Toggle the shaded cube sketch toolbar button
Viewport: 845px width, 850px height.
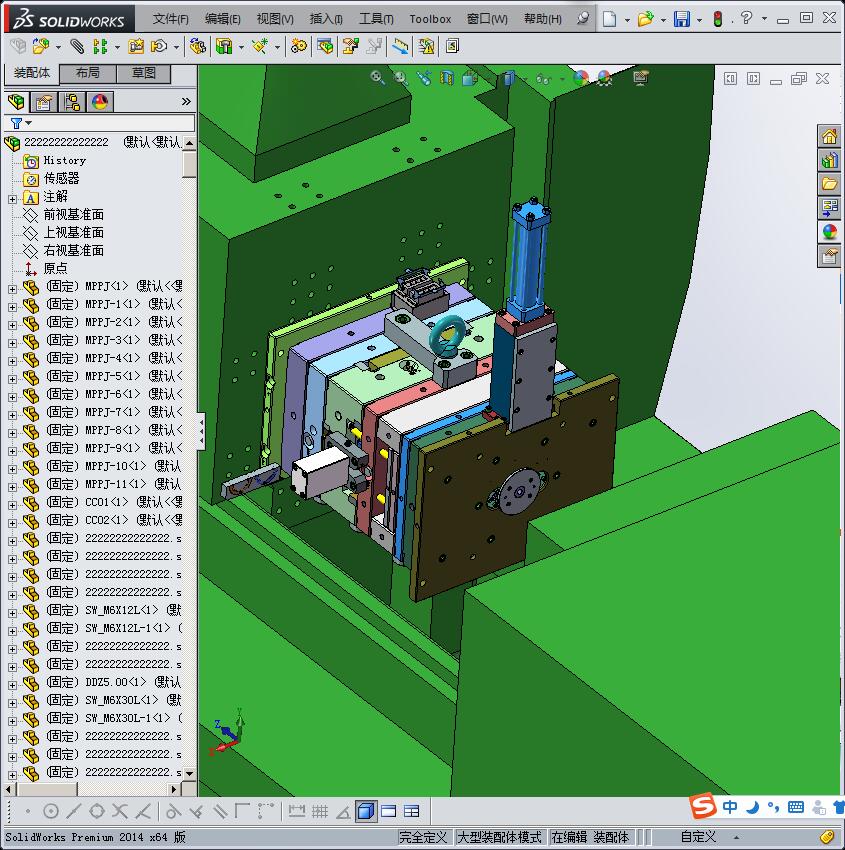pyautogui.click(x=366, y=811)
